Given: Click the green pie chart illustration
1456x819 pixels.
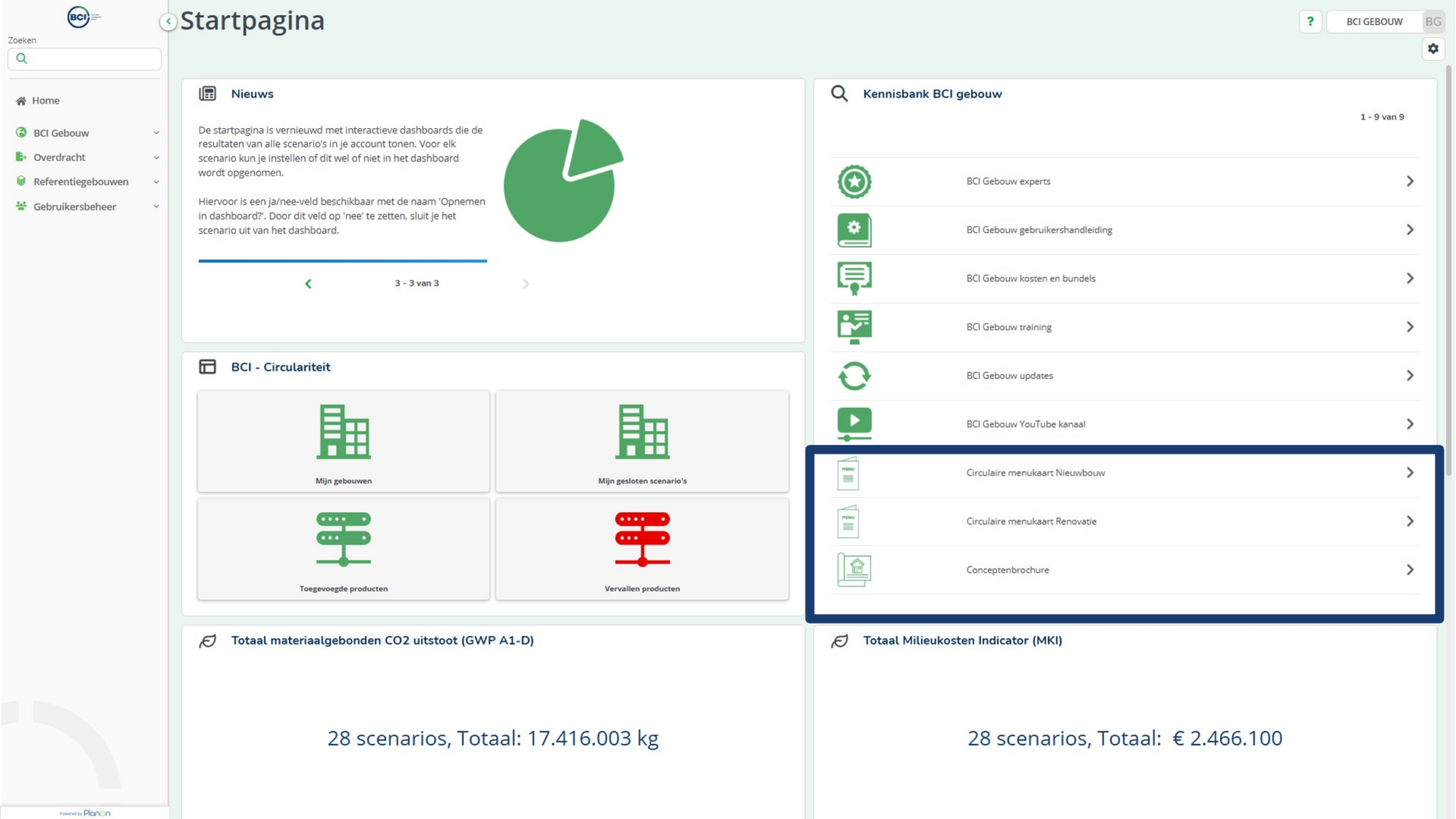Looking at the screenshot, I should tap(563, 180).
